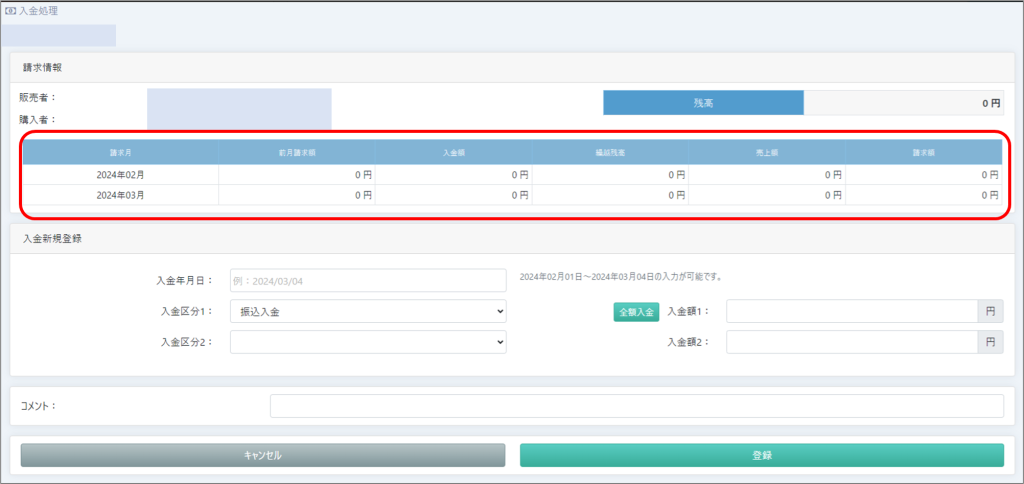Click the 繰越残高 column header
1024x484 pixels.
tap(610, 153)
